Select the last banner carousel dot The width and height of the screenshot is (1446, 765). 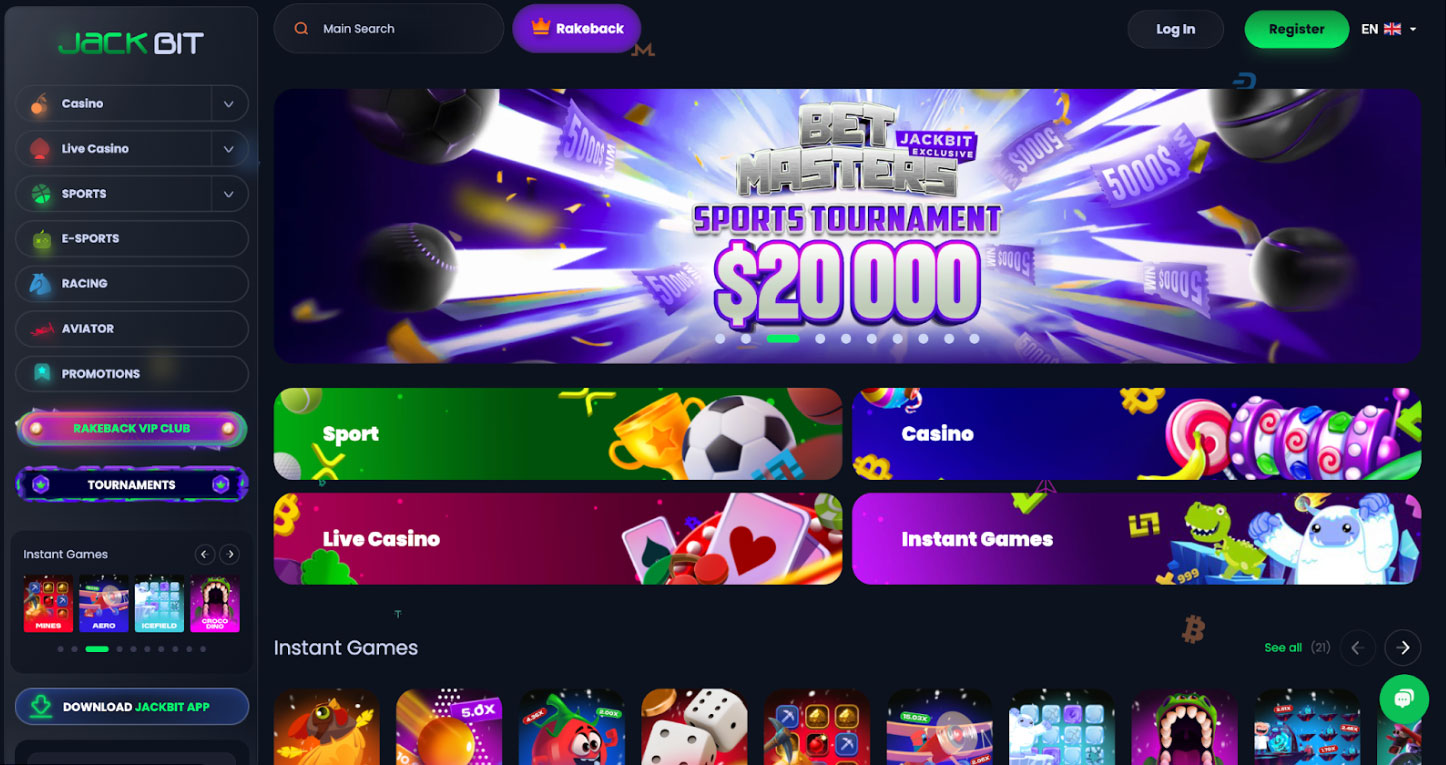[x=974, y=339]
